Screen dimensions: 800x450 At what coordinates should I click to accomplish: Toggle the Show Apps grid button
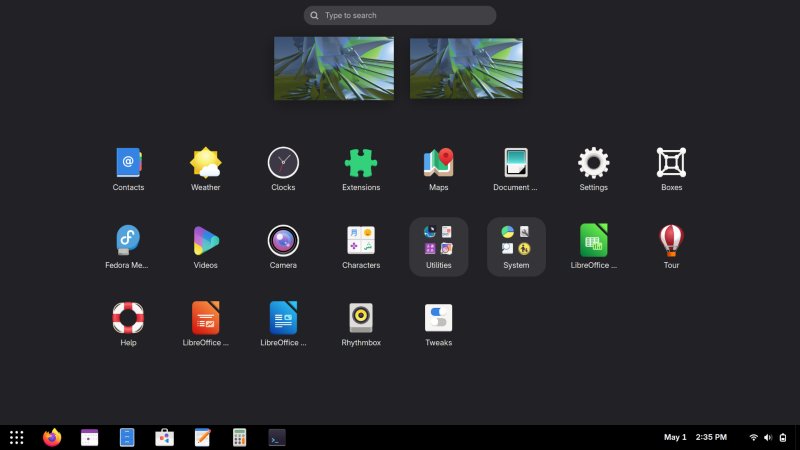point(17,437)
